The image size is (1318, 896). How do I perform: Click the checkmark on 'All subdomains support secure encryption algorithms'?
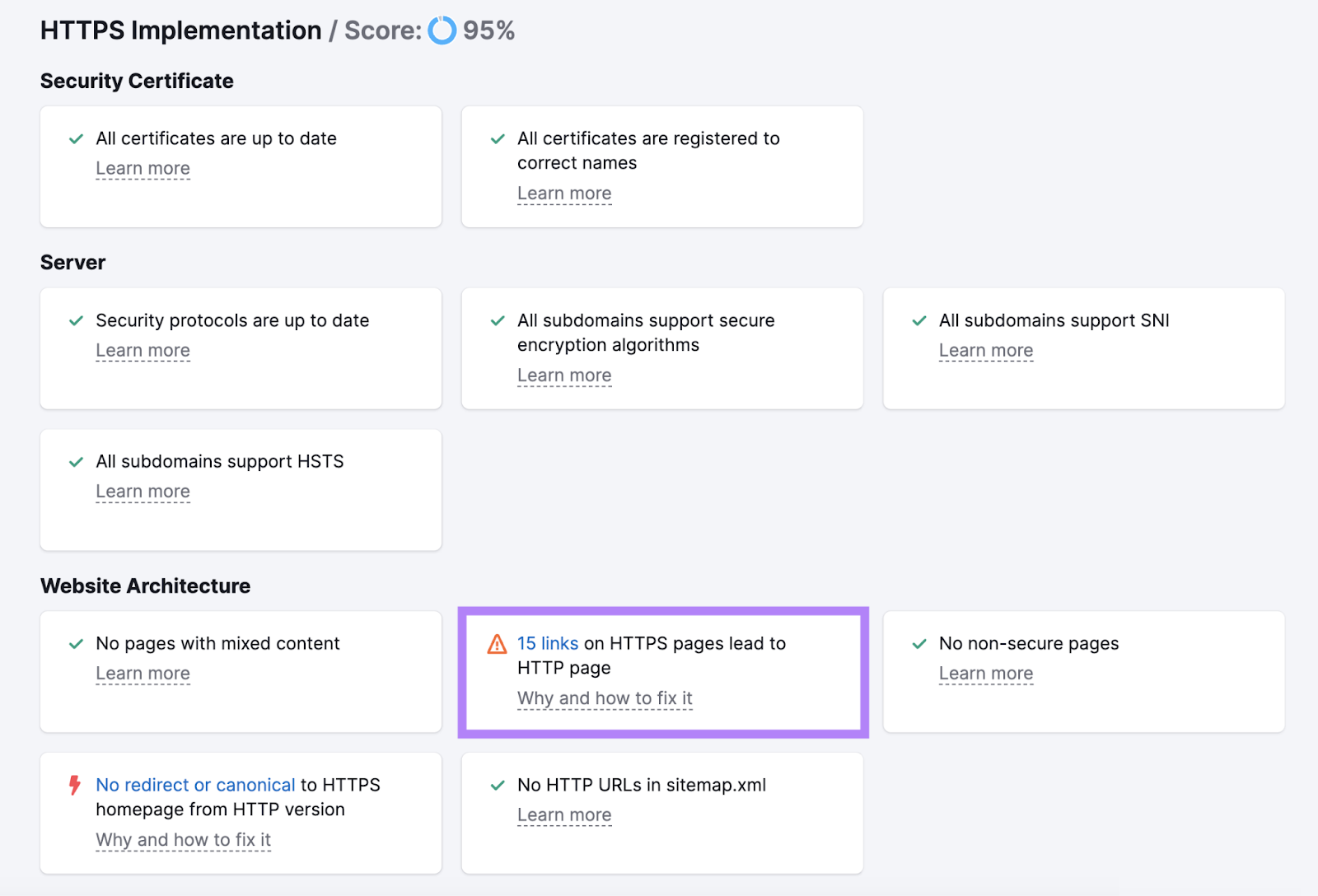[498, 321]
